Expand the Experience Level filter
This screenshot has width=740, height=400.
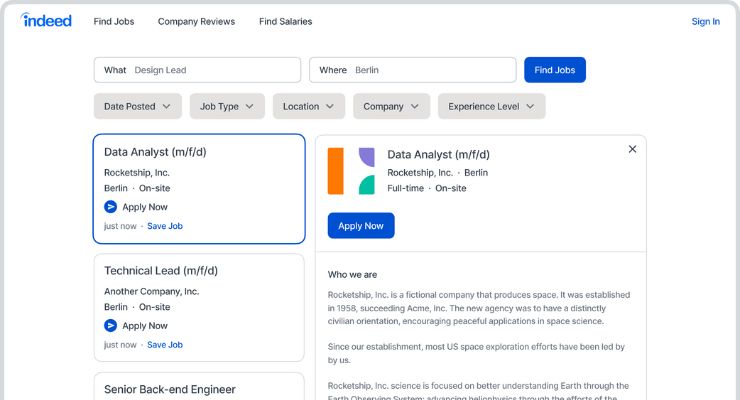coord(491,106)
